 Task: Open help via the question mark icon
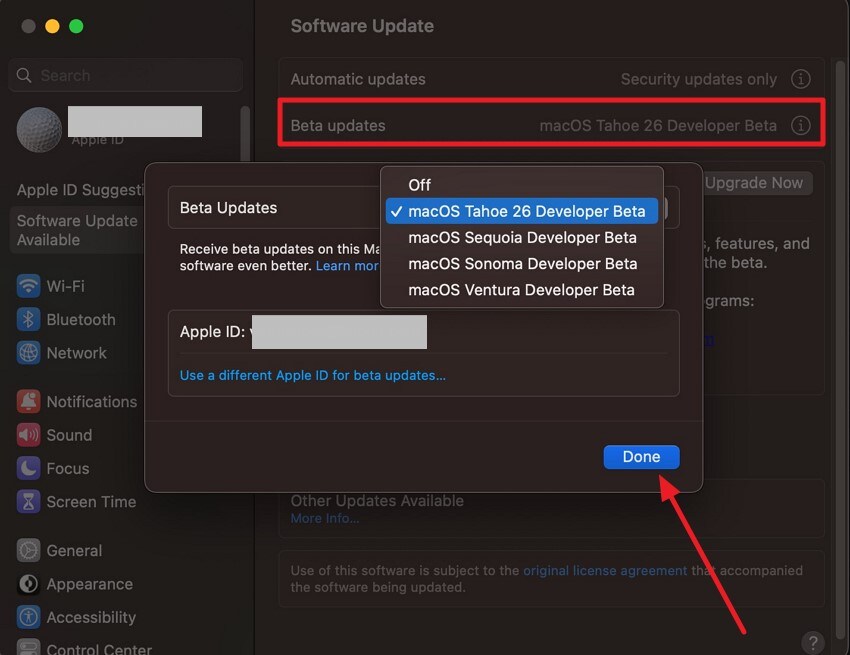click(x=812, y=641)
